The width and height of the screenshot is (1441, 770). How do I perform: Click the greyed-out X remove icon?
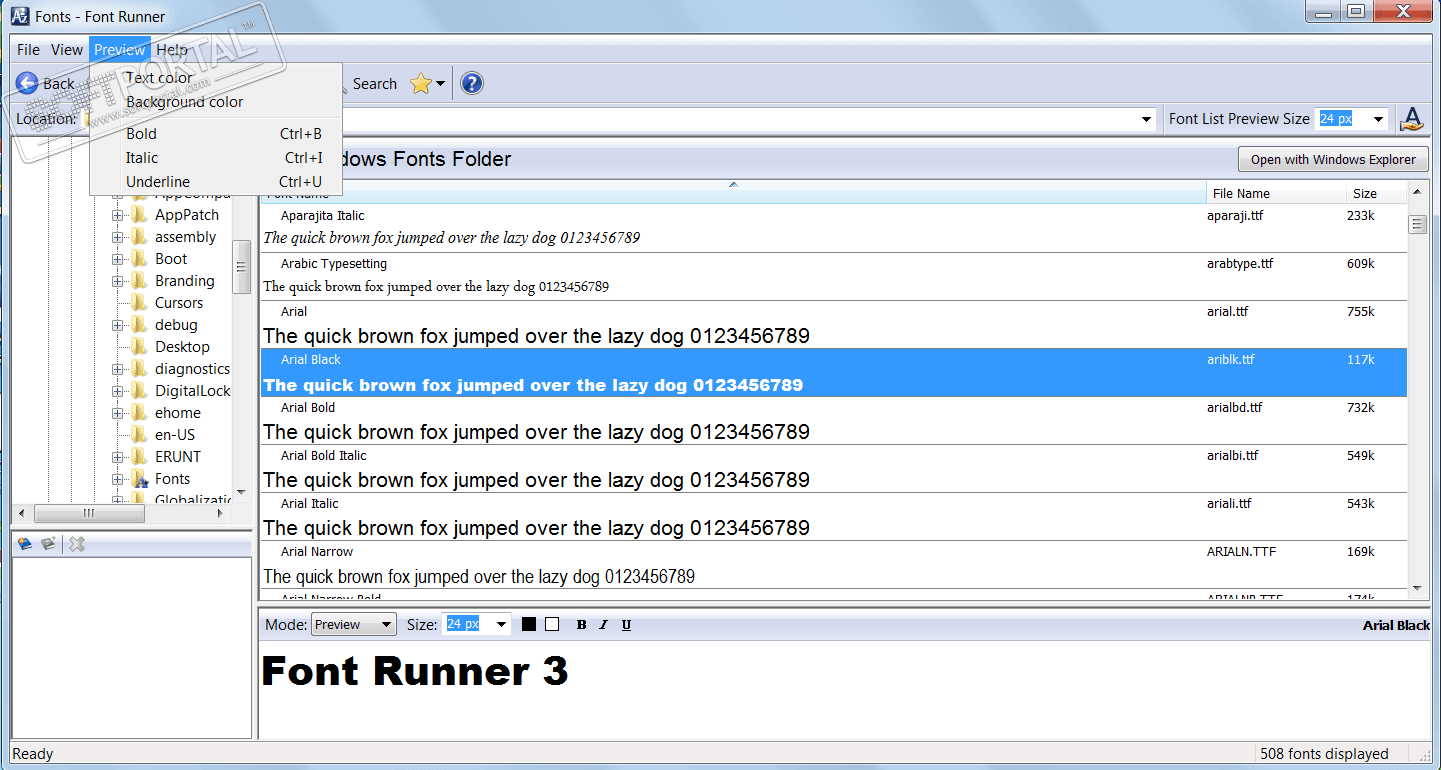coord(77,544)
